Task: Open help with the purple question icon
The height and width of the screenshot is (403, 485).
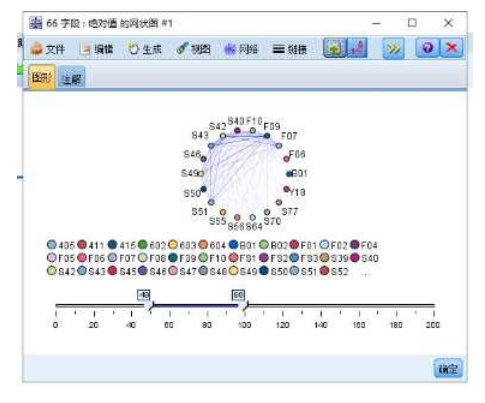Action: point(428,48)
